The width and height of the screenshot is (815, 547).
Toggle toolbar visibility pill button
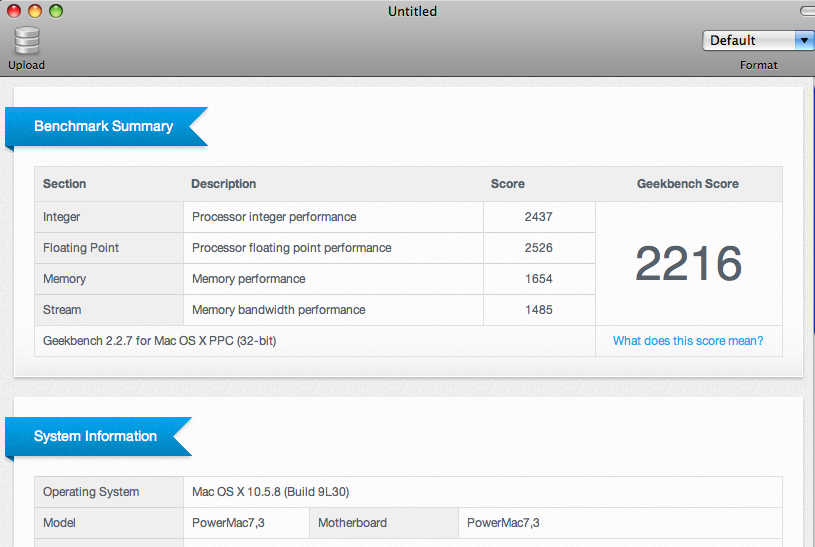pos(808,11)
